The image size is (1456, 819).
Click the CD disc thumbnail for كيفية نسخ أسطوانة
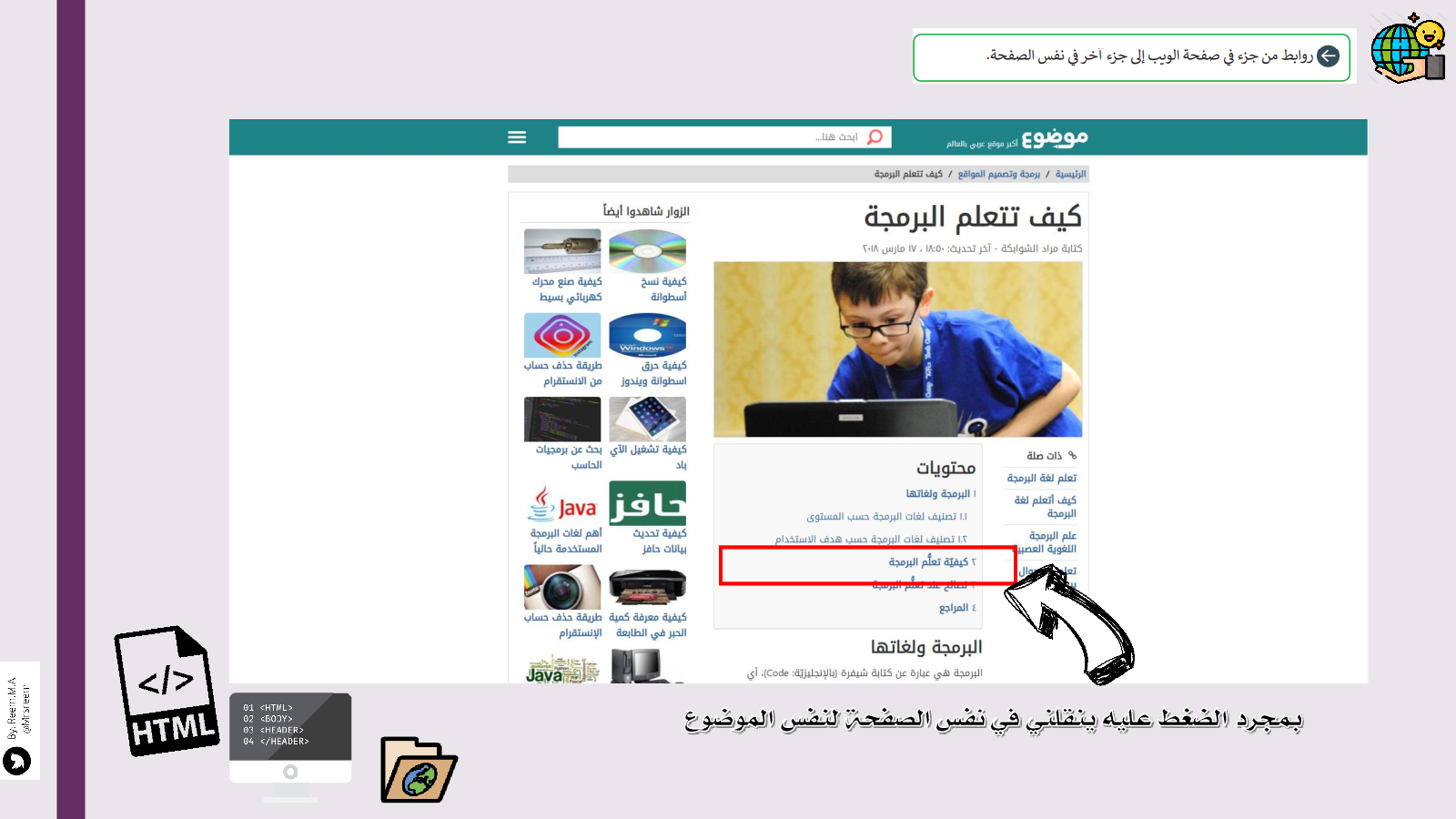647,251
